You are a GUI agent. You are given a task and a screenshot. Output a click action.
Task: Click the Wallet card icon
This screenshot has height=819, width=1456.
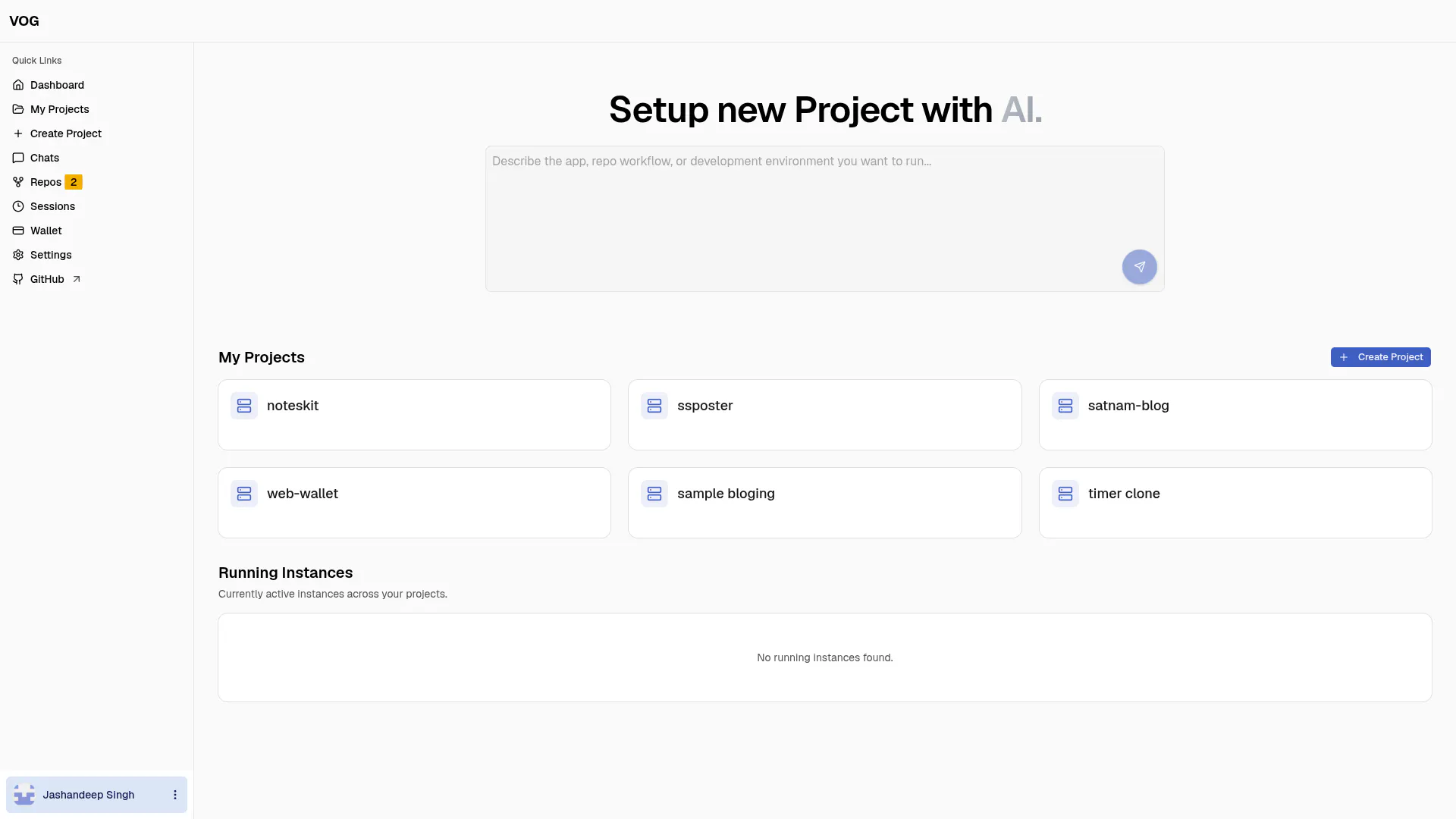coord(18,231)
